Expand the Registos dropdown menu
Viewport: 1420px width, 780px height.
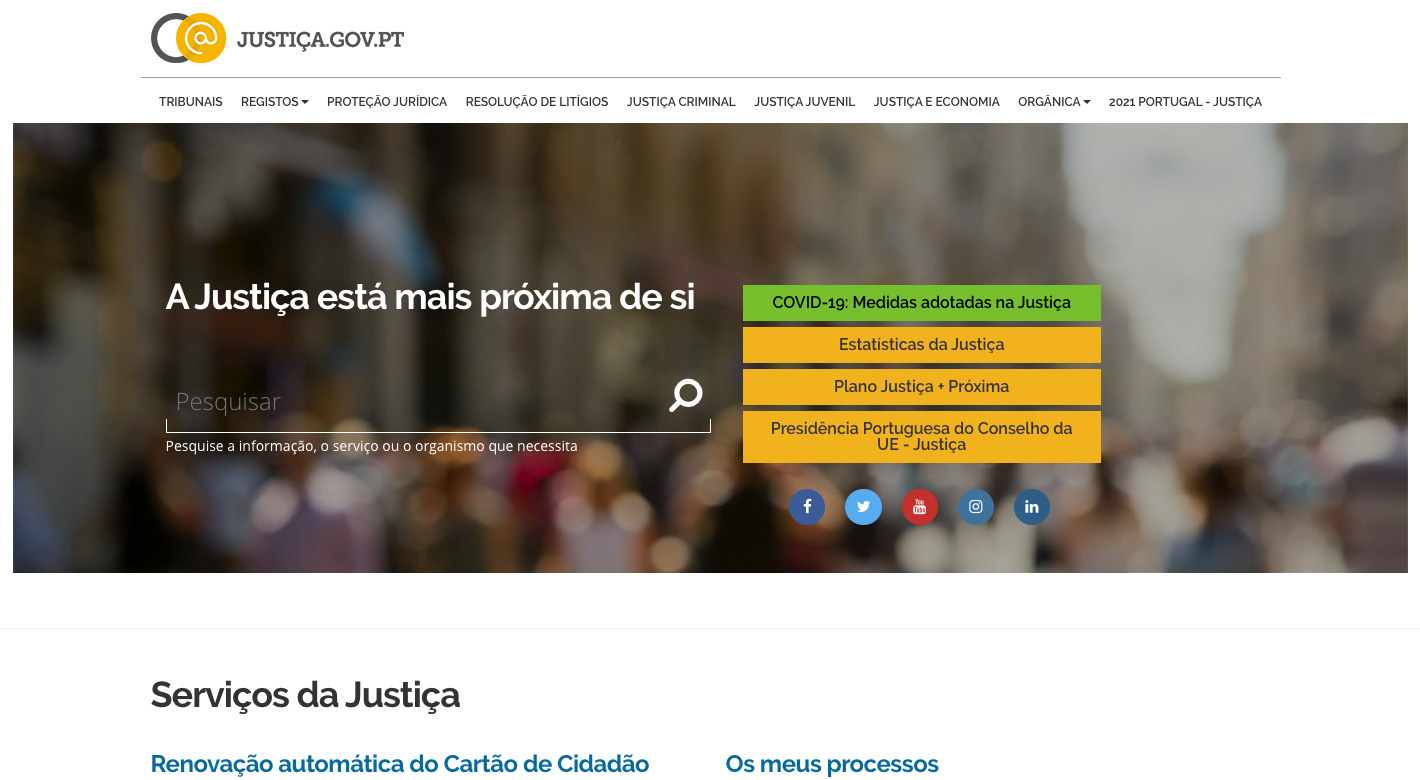tap(274, 102)
